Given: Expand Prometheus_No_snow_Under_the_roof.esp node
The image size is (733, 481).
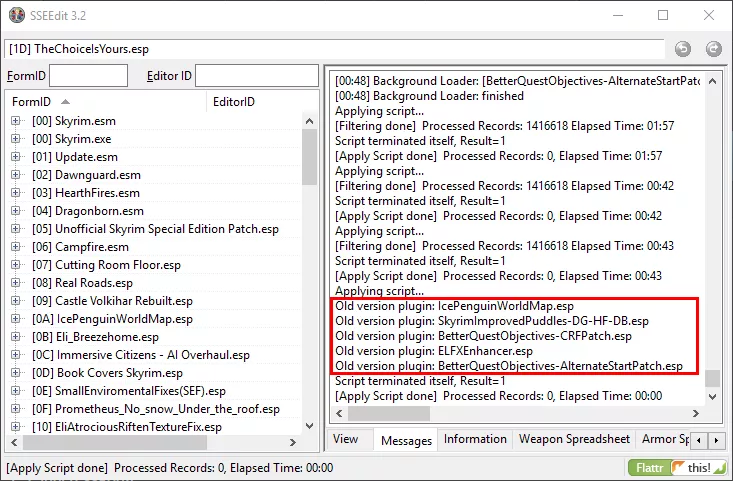Looking at the screenshot, I should point(15,409).
